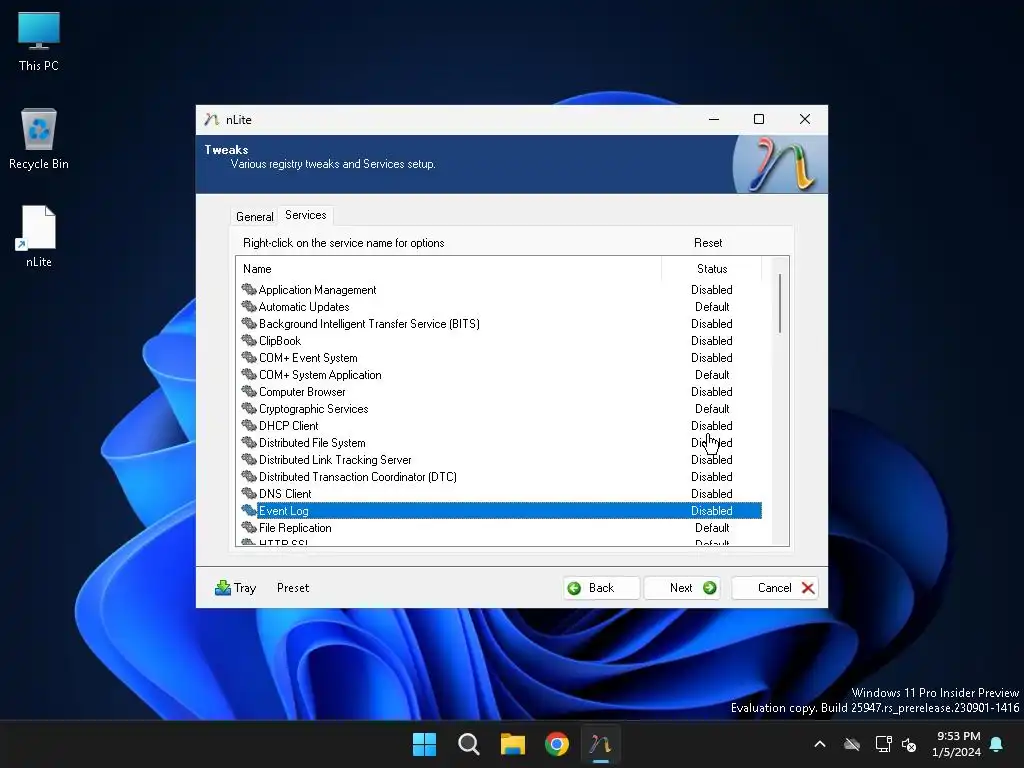Click Default status of Cryptographic Services
The height and width of the screenshot is (768, 1024).
(712, 408)
